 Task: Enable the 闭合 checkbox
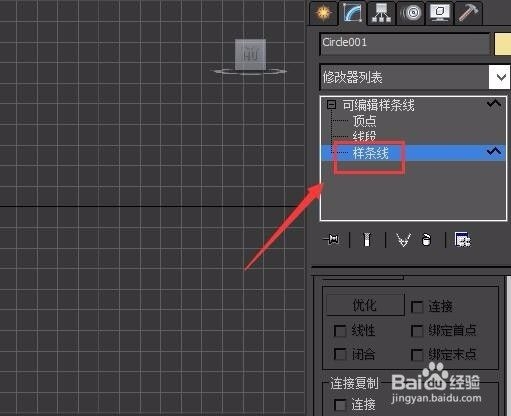click(340, 354)
